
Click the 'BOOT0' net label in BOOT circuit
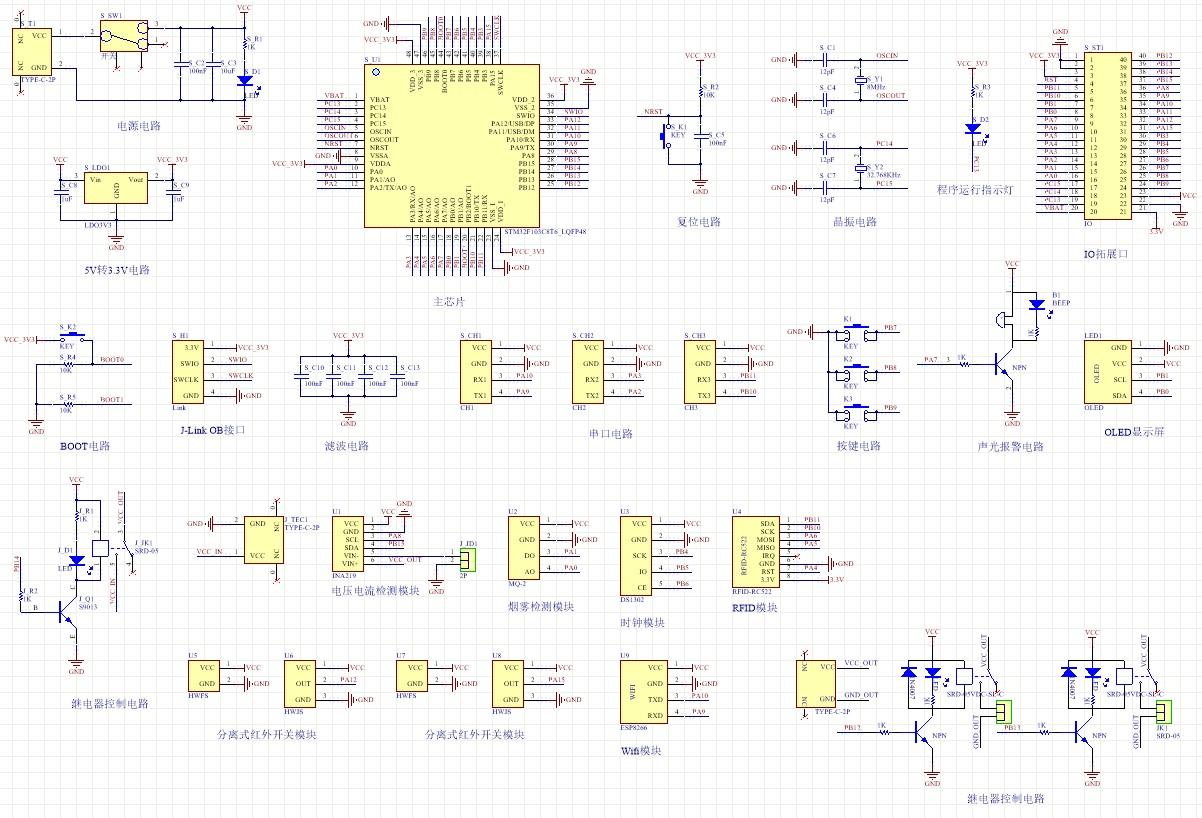click(x=112, y=359)
